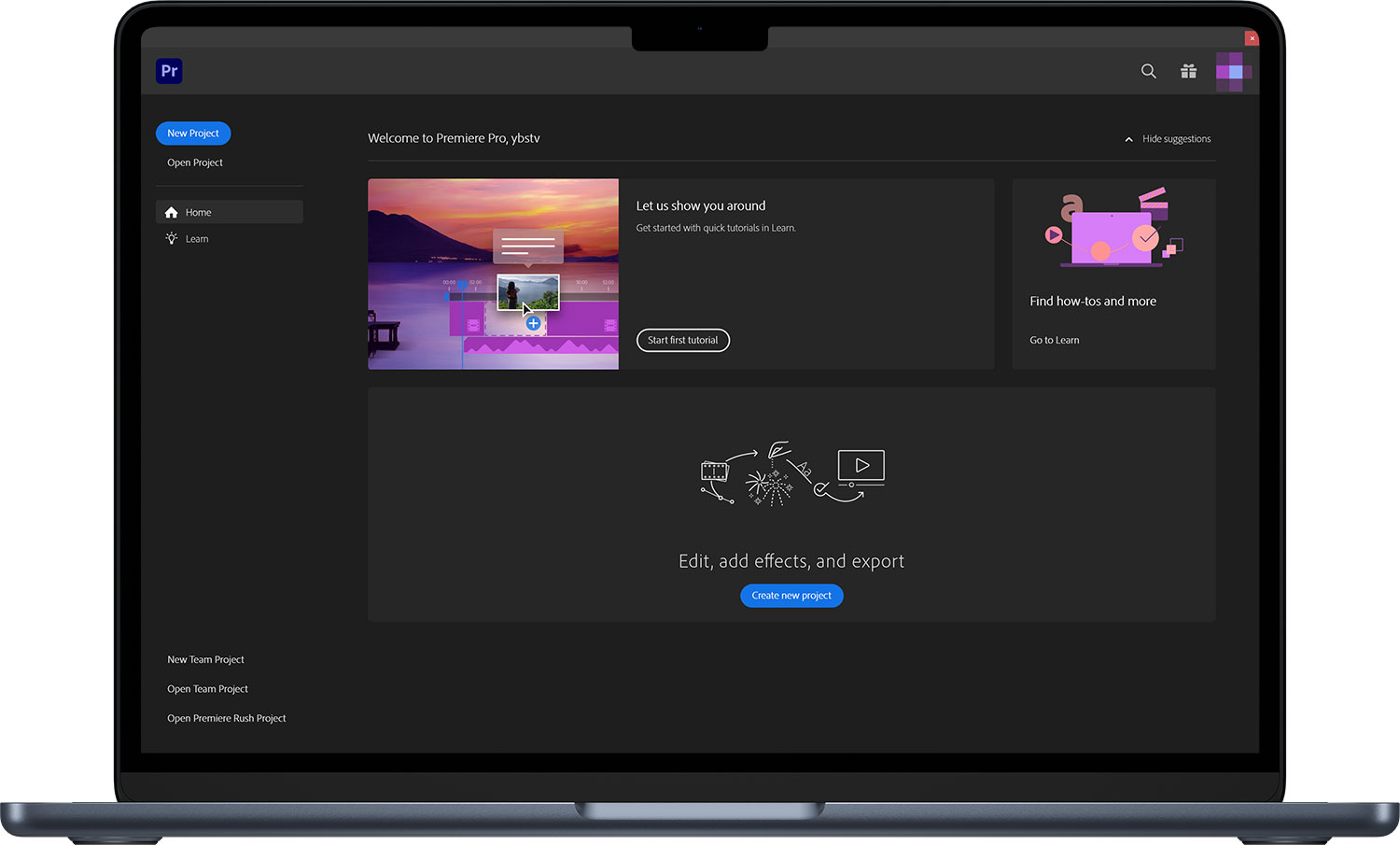Click Hide suggestions

pyautogui.click(x=1176, y=139)
